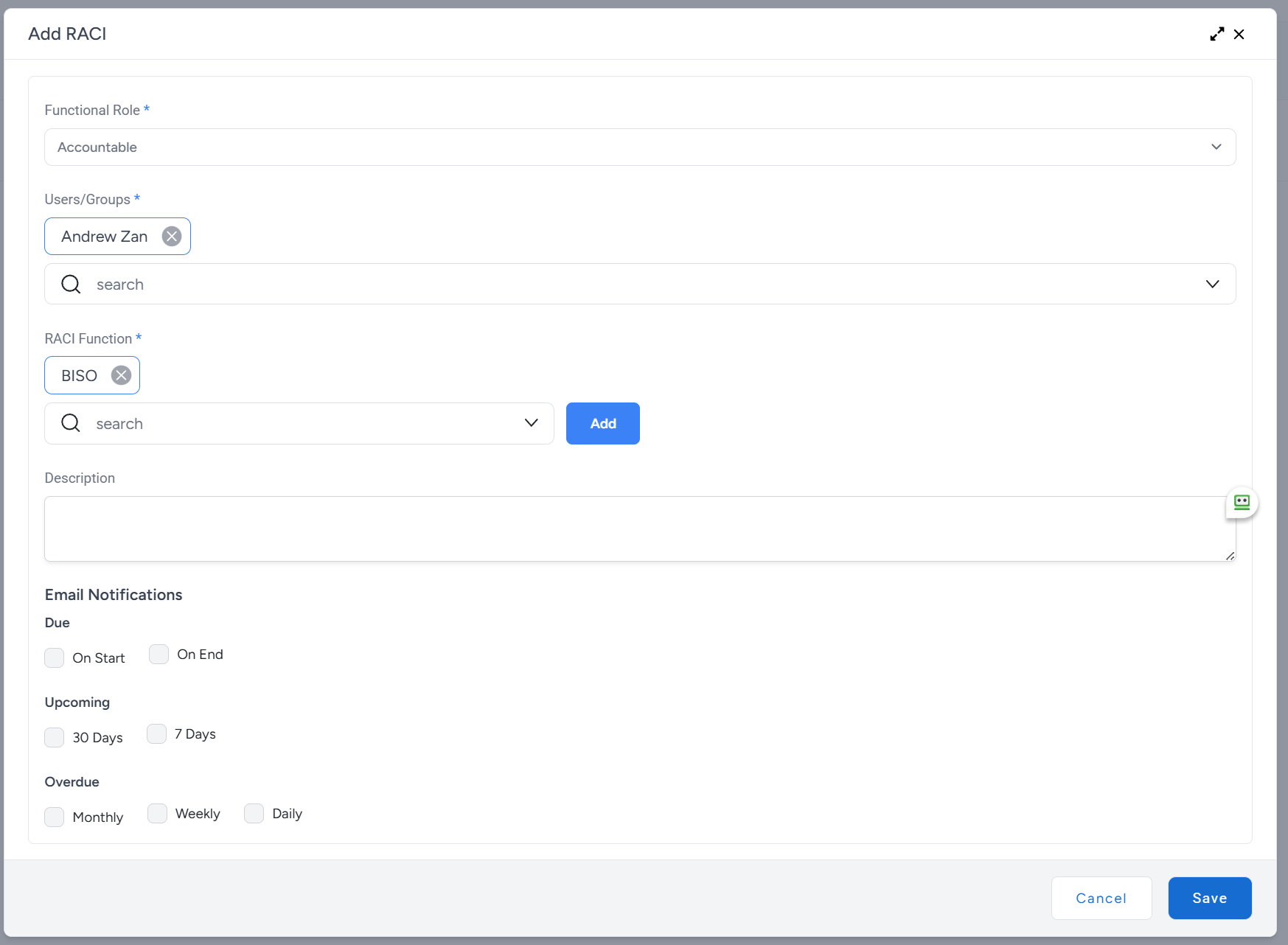The image size is (1288, 945).
Task: Click the Users/Groups search magnifier icon
Action: pyautogui.click(x=71, y=285)
